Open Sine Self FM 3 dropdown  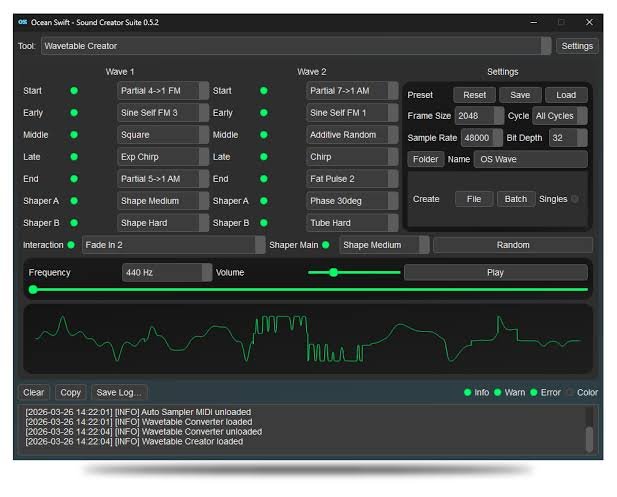(163, 113)
